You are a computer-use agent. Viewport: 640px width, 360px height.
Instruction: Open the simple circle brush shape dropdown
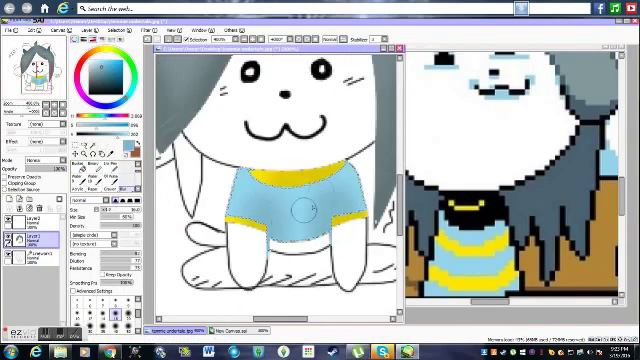click(94, 235)
